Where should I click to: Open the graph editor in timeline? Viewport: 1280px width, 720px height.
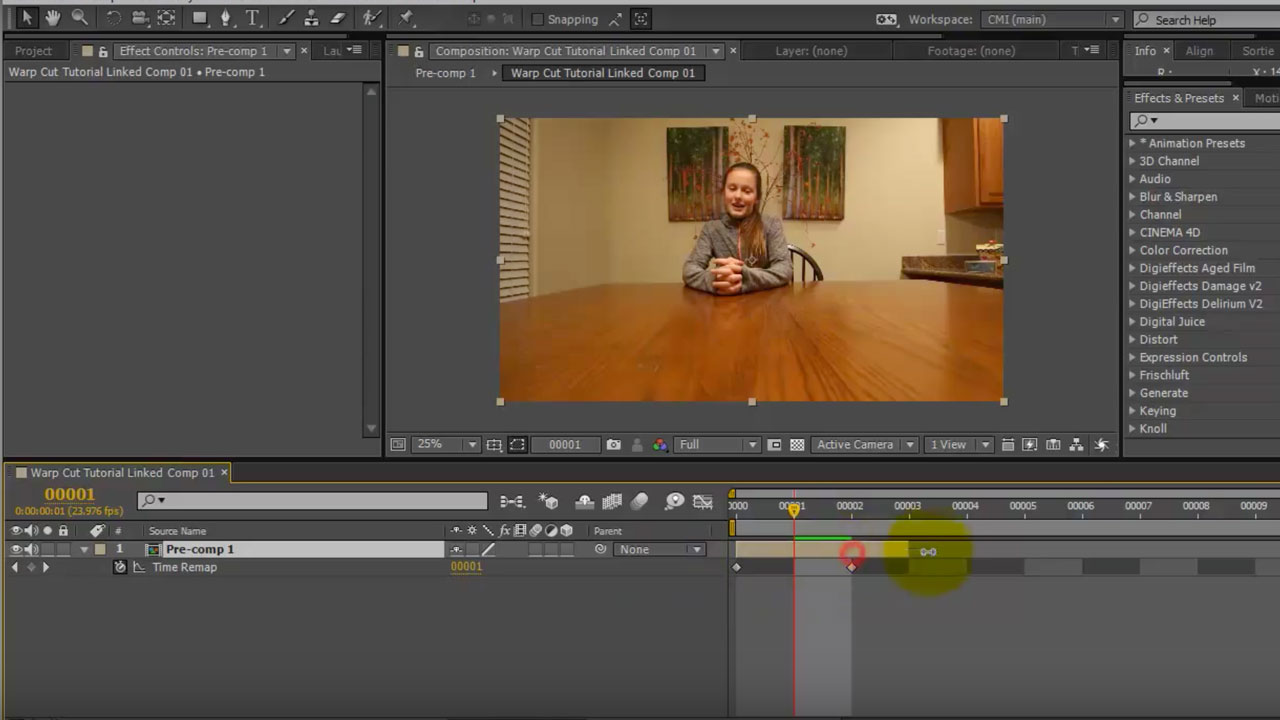click(x=703, y=502)
